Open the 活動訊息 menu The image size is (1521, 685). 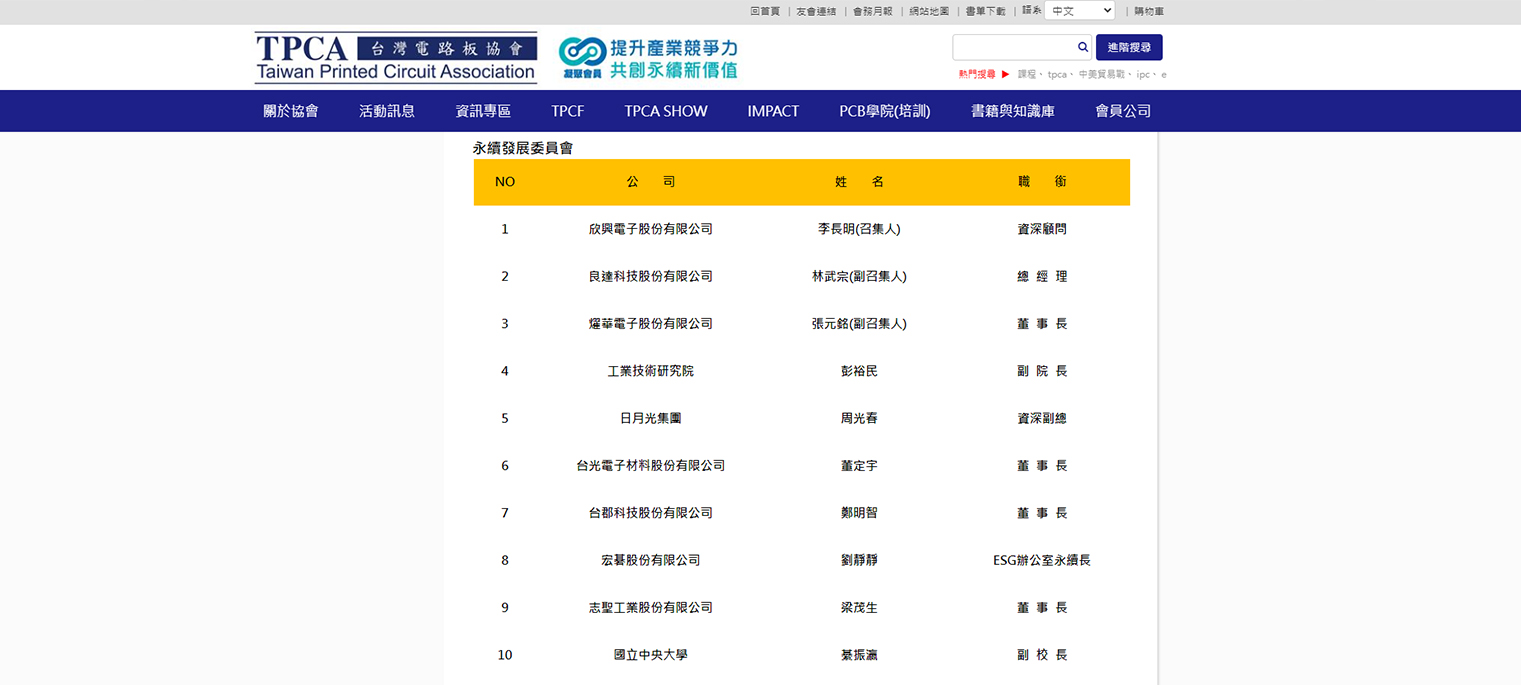point(387,111)
